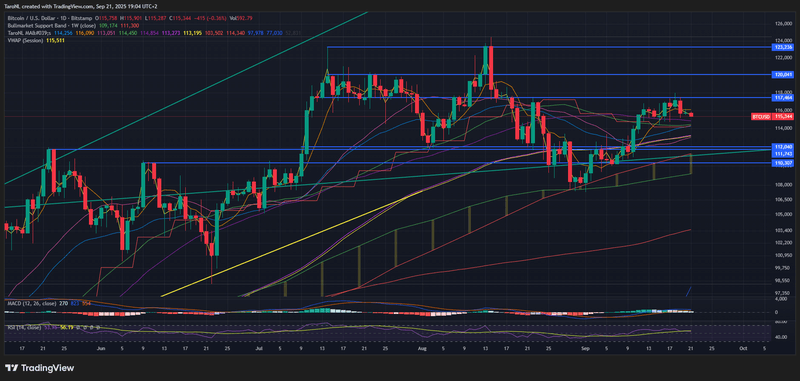Click the Sep label on time axis
The image size is (800, 381).
coord(585,347)
